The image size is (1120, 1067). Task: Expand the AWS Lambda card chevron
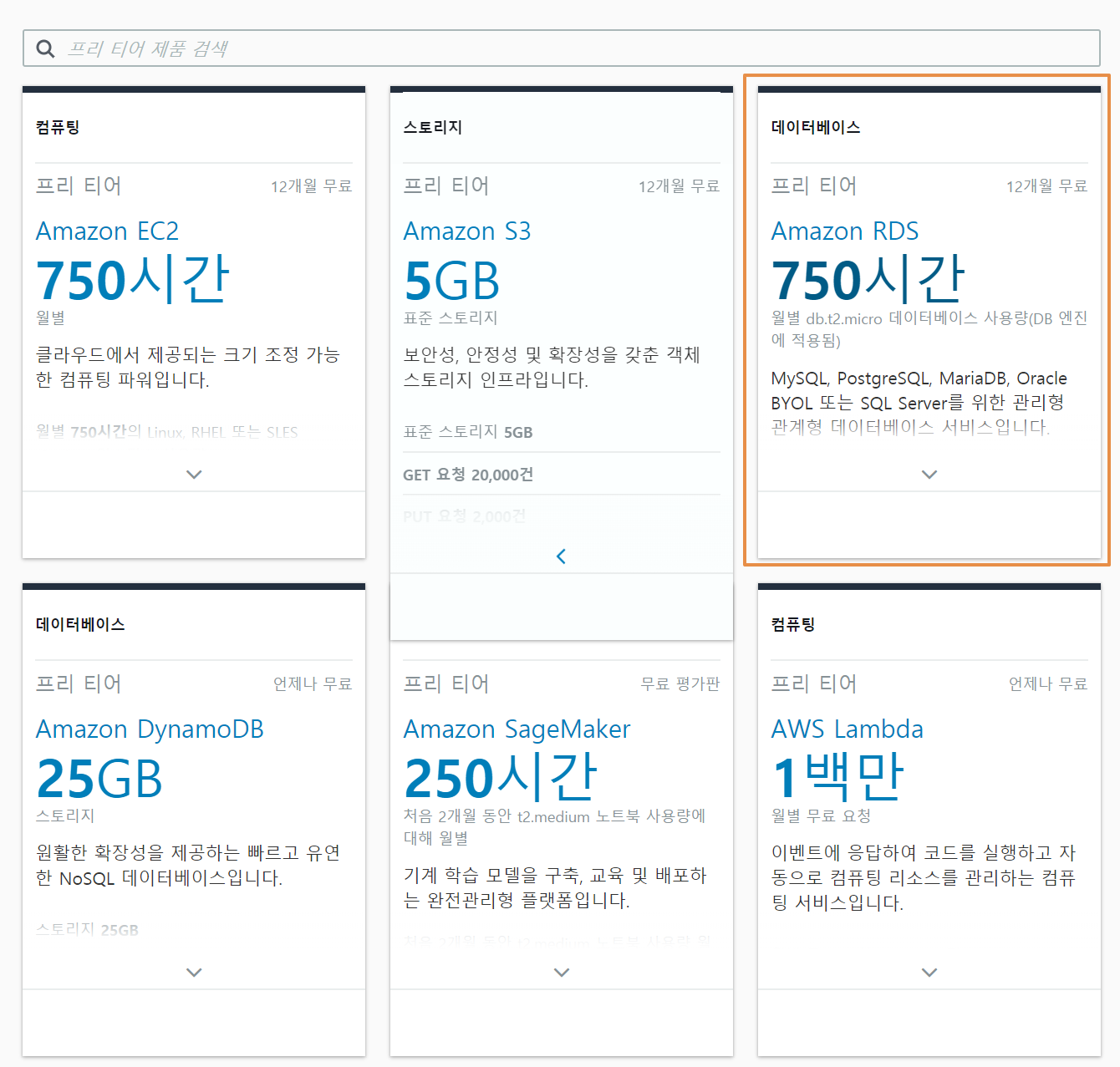(x=929, y=973)
